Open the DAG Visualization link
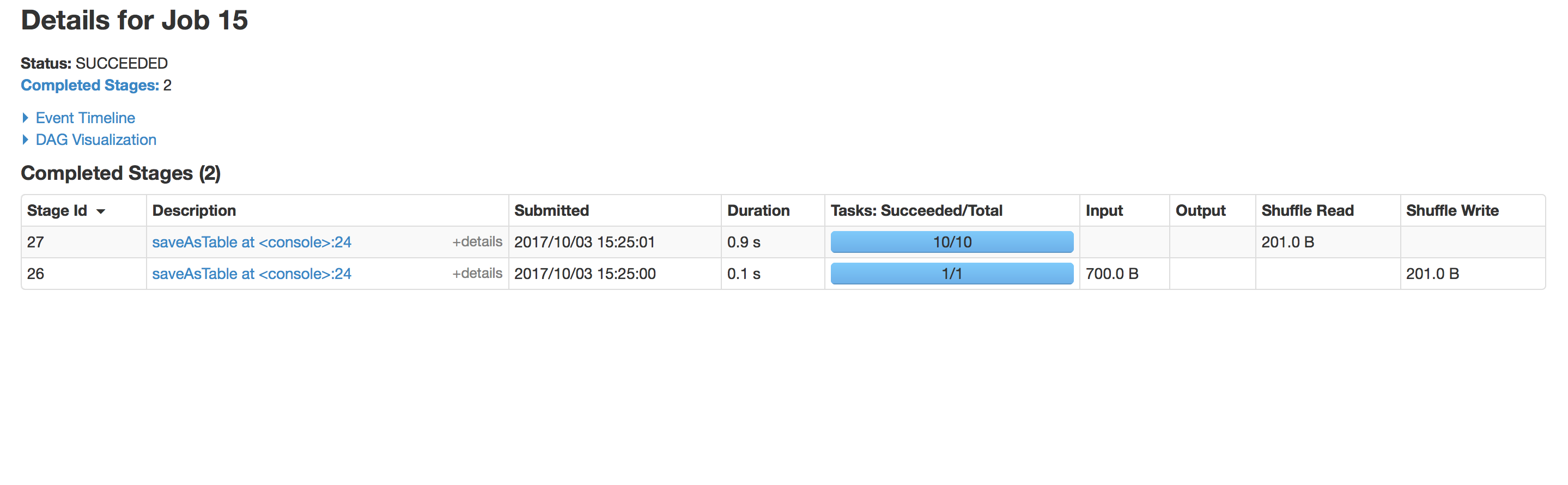This screenshot has height=485, width=1568. 95,140
